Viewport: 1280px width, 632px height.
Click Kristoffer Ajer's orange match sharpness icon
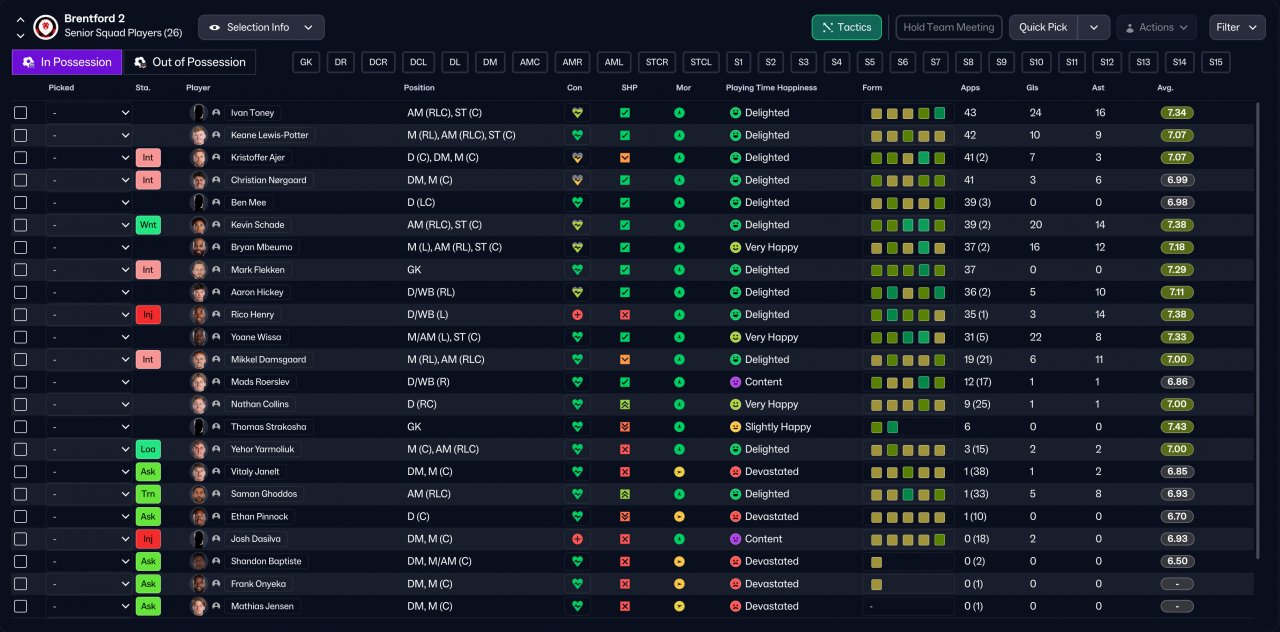[625, 158]
